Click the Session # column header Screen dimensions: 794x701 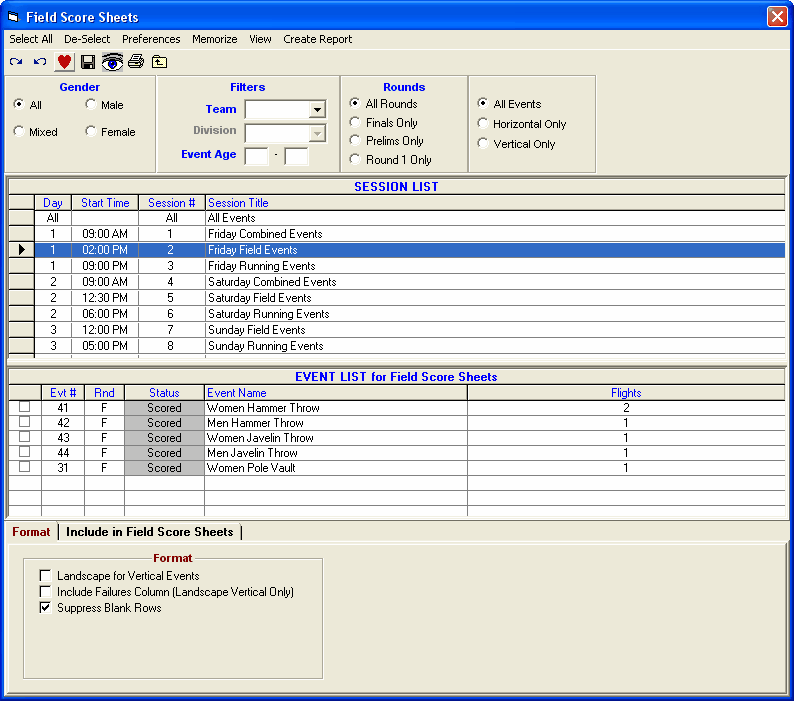(x=172, y=203)
